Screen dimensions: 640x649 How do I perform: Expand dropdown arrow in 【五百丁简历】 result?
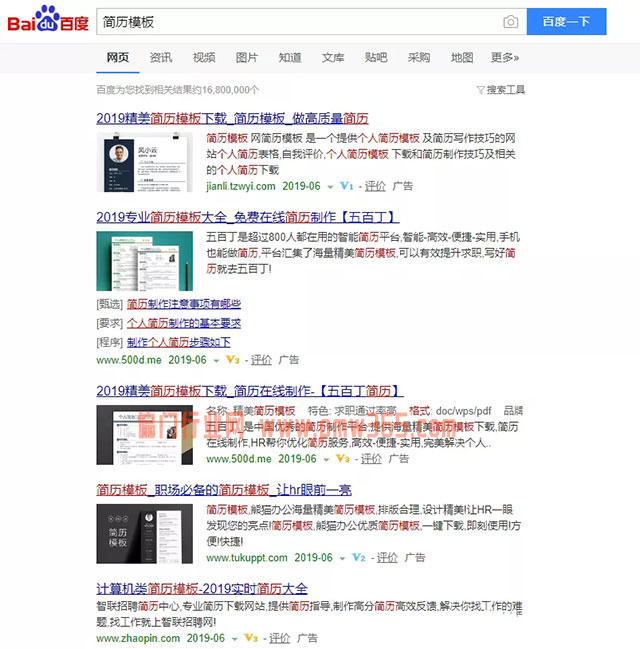pyautogui.click(x=326, y=459)
